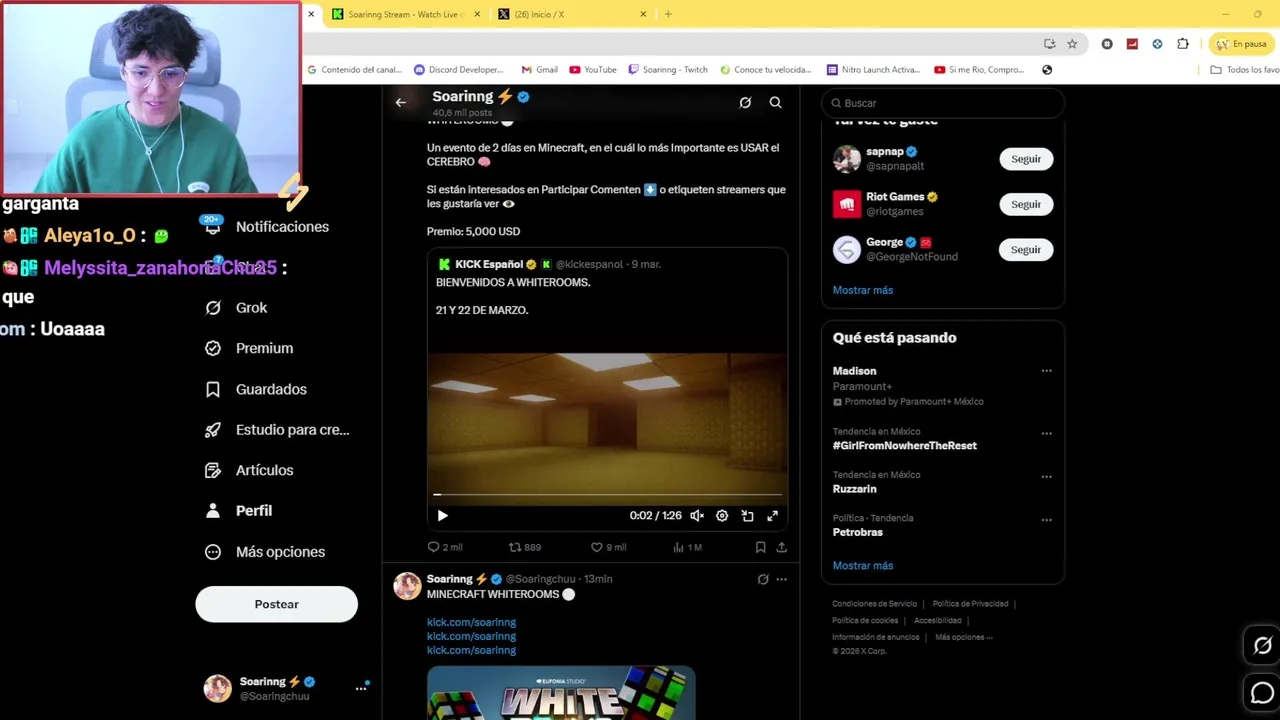Screen dimensions: 1280x720
Task: Open Soarinng avatar on 13min post
Action: tap(407, 586)
